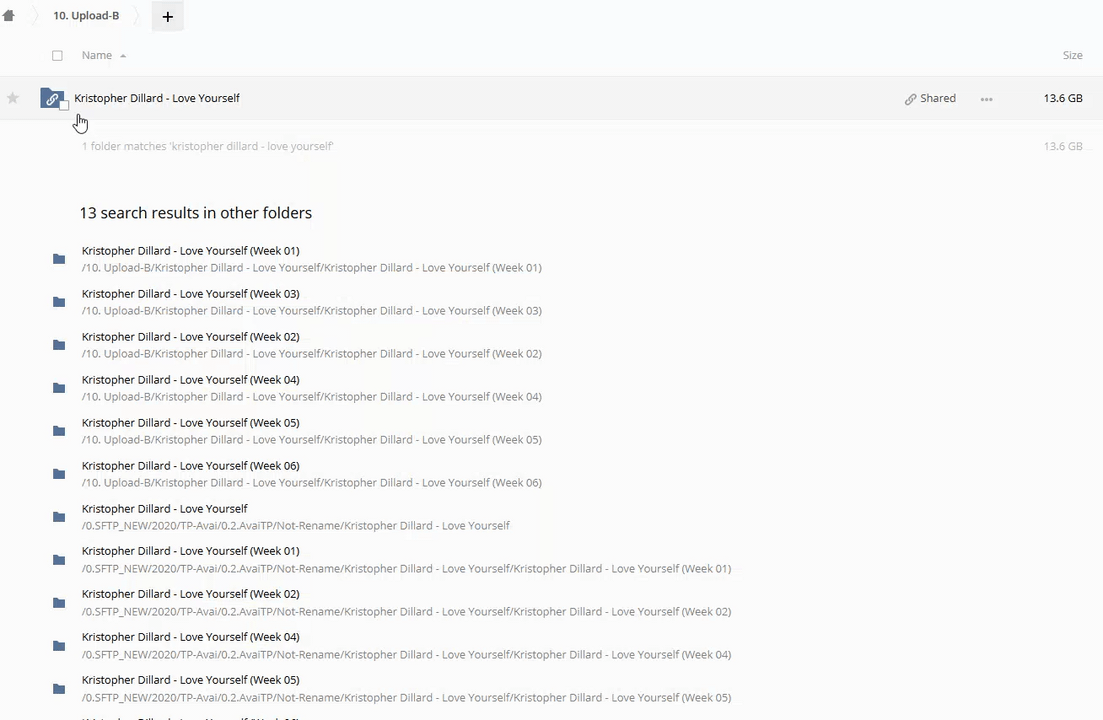The height and width of the screenshot is (720, 1103).
Task: Click the folder icon for Upload-B Week 06
Action: tap(59, 474)
